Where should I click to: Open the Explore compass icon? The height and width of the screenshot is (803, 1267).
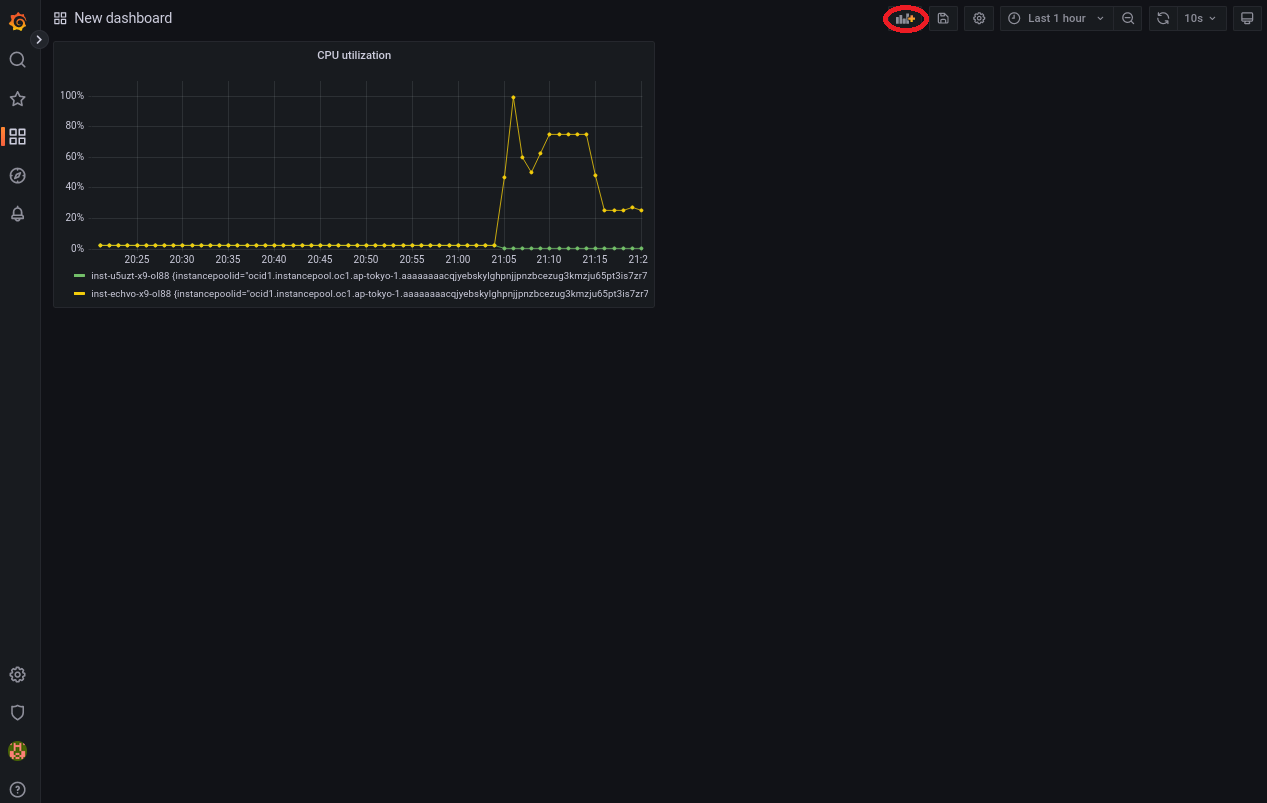[x=17, y=176]
